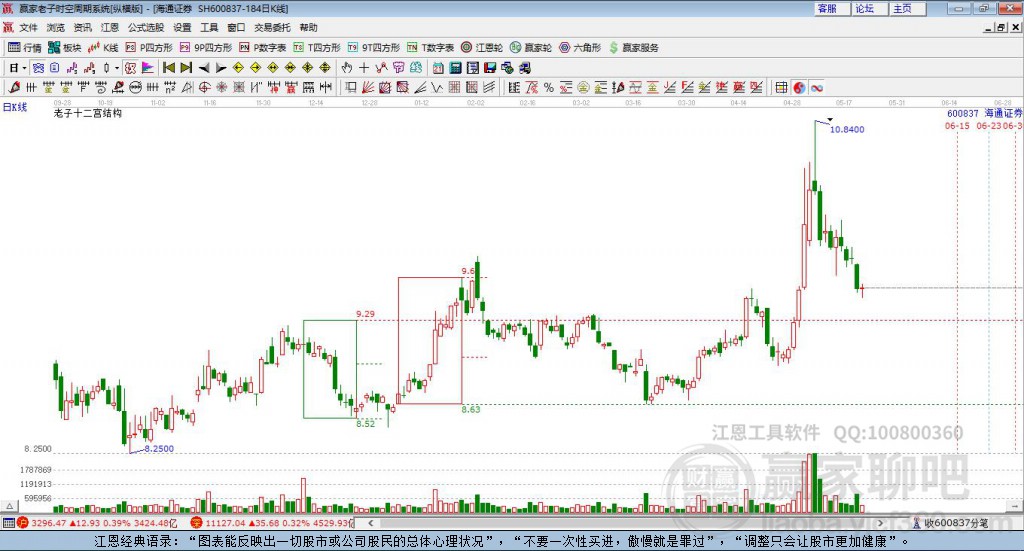Open the 江恩 menu
Viewport: 1024px width, 551px height.
[110, 27]
